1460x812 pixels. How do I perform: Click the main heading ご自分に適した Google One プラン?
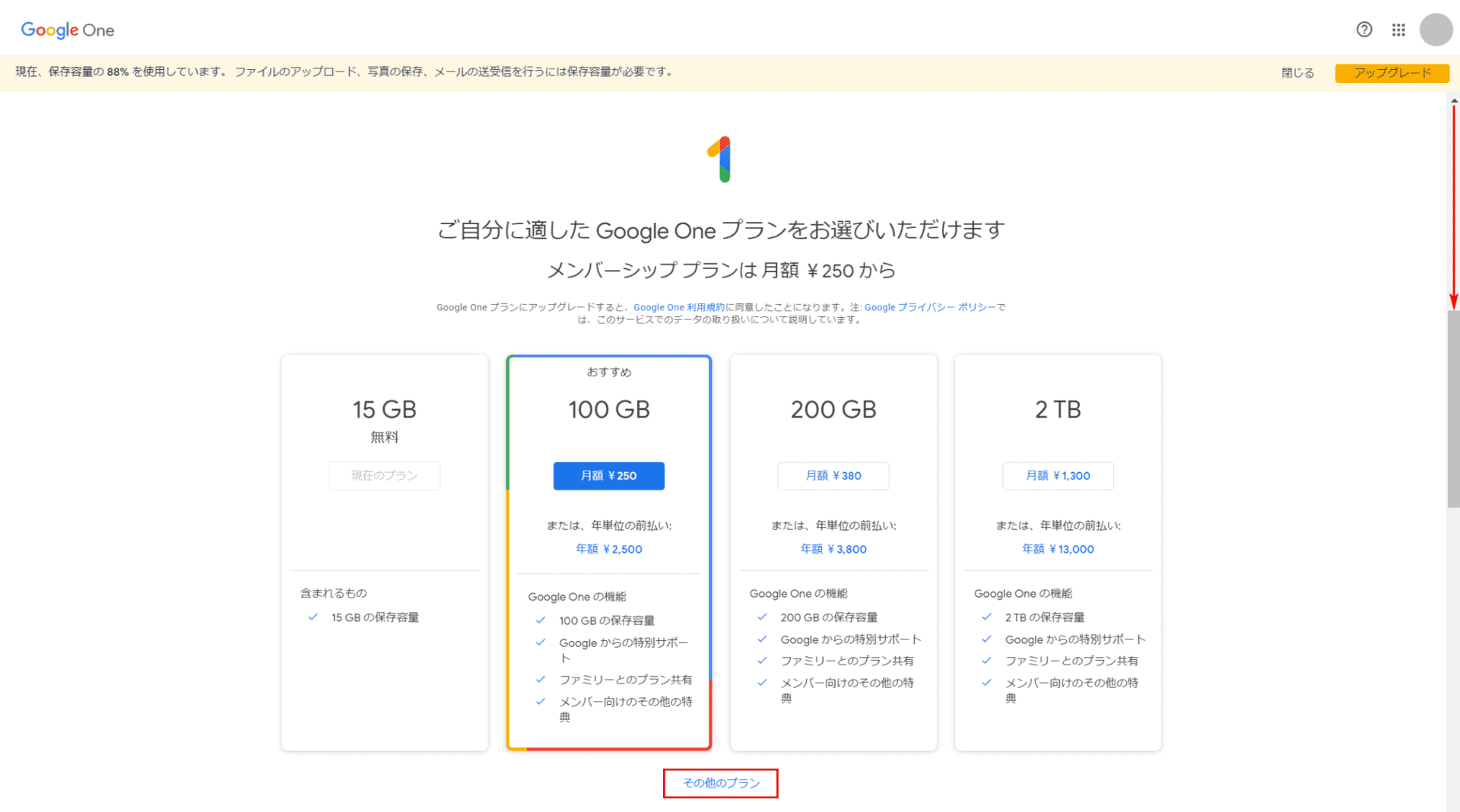coord(721,230)
